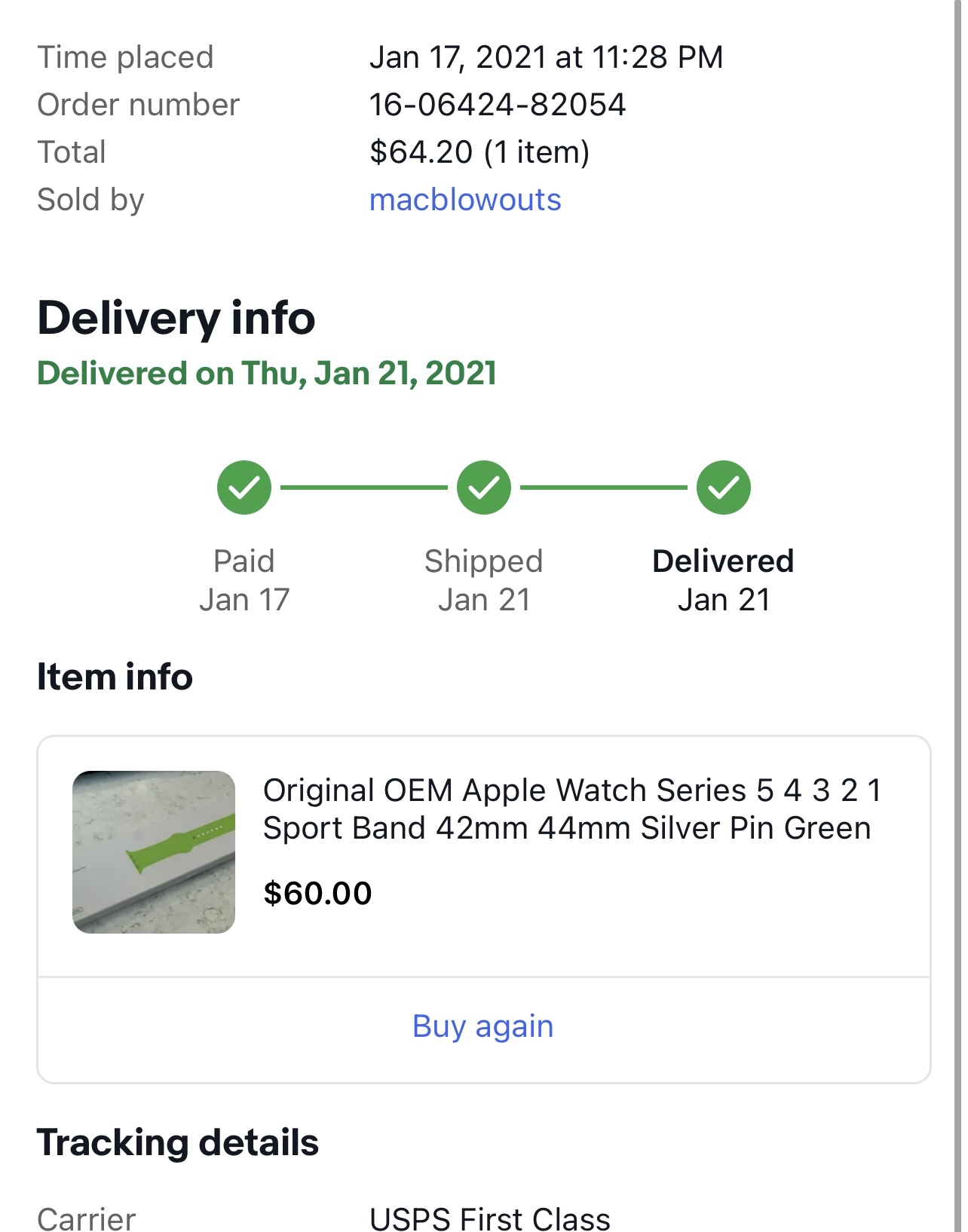Open the Original OEM Apple Watch band title
968x1232 pixels.
(x=572, y=809)
